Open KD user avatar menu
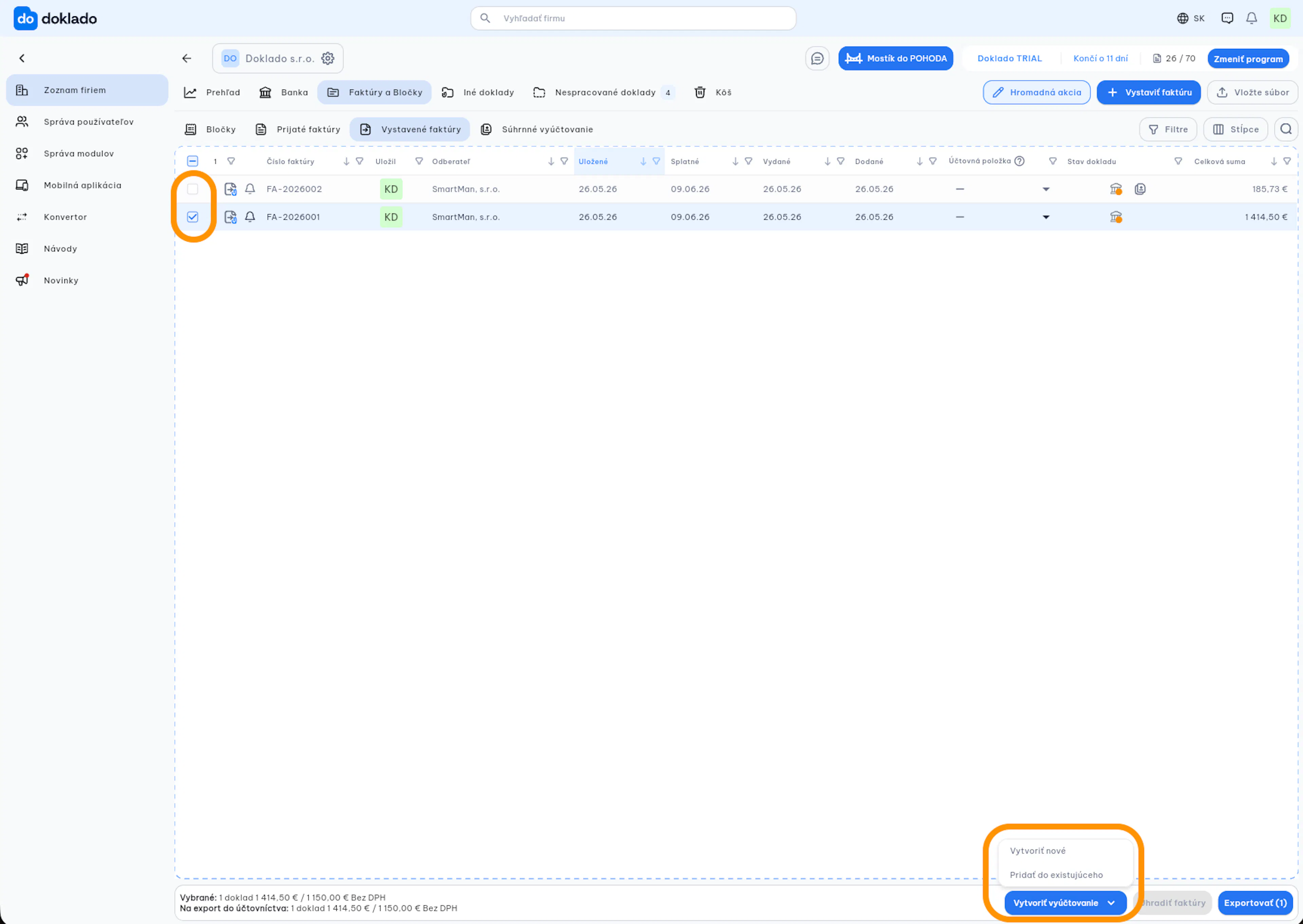The height and width of the screenshot is (924, 1303). 1280,18
